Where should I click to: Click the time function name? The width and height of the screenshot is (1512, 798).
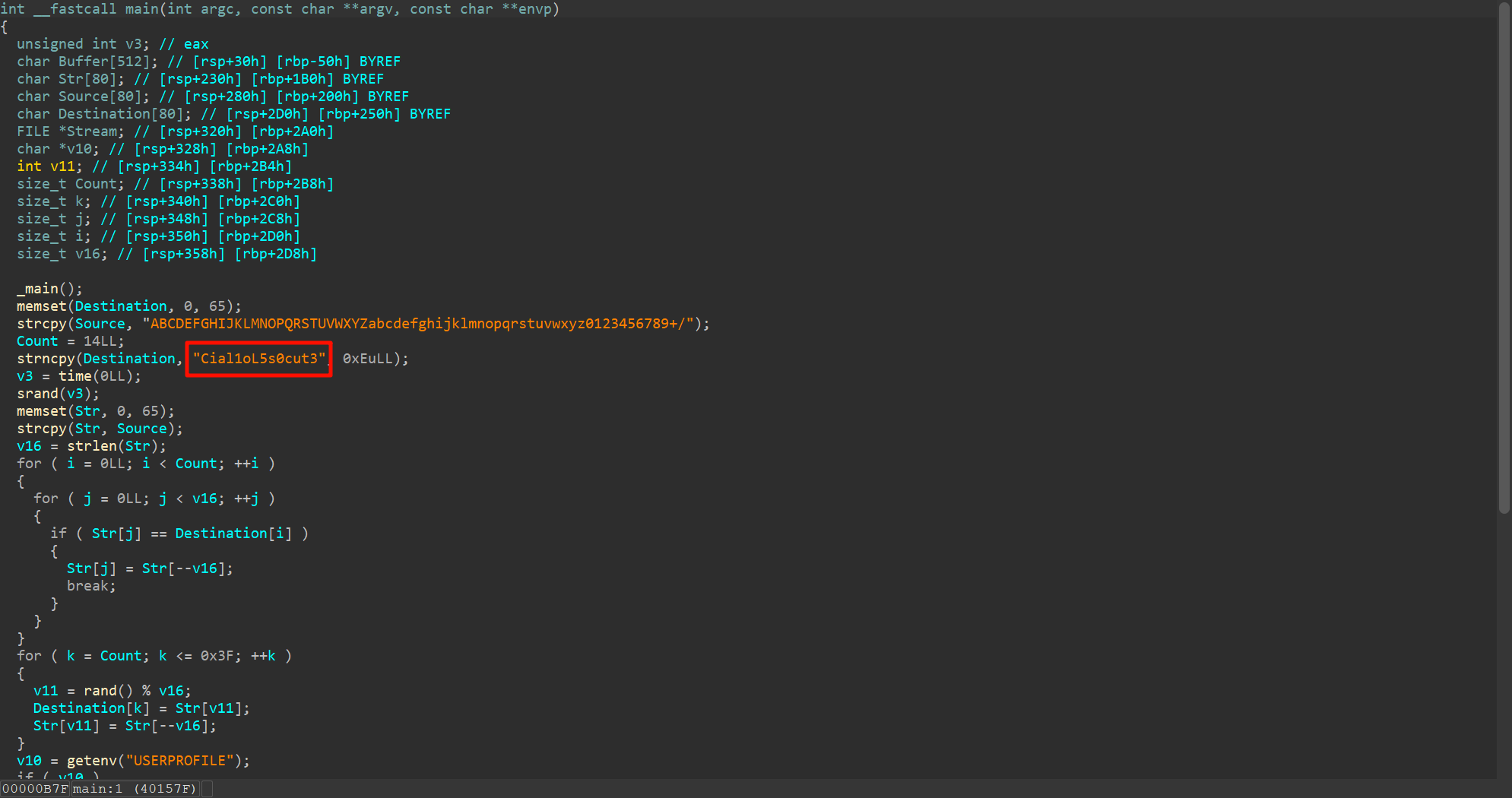pos(74,376)
